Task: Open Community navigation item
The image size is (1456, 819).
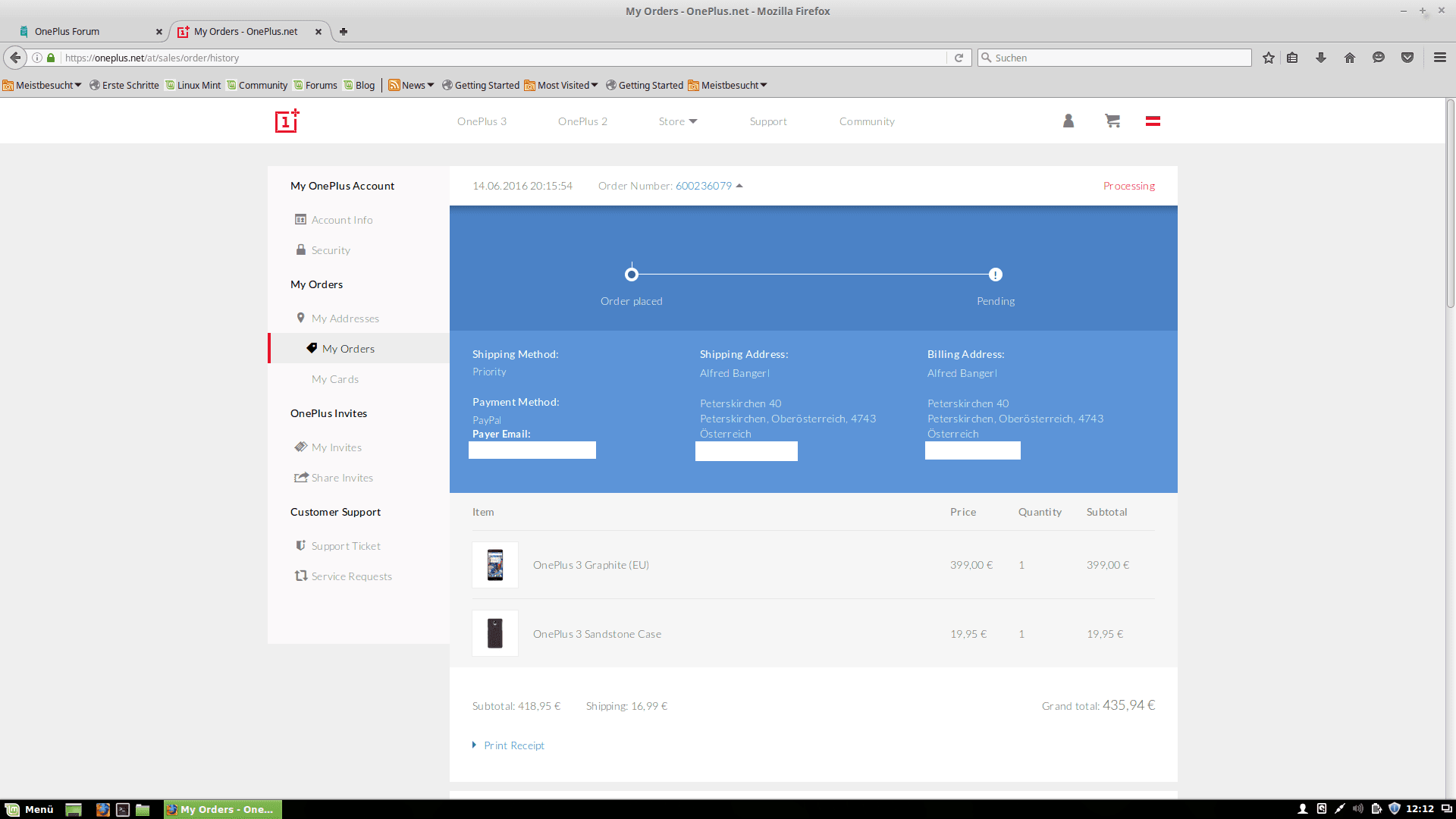Action: point(867,121)
